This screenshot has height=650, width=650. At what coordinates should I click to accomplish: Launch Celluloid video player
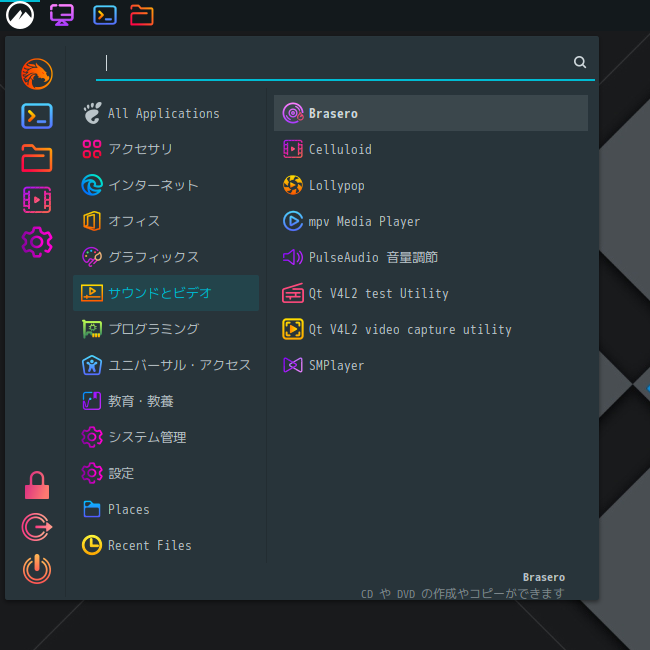point(431,149)
